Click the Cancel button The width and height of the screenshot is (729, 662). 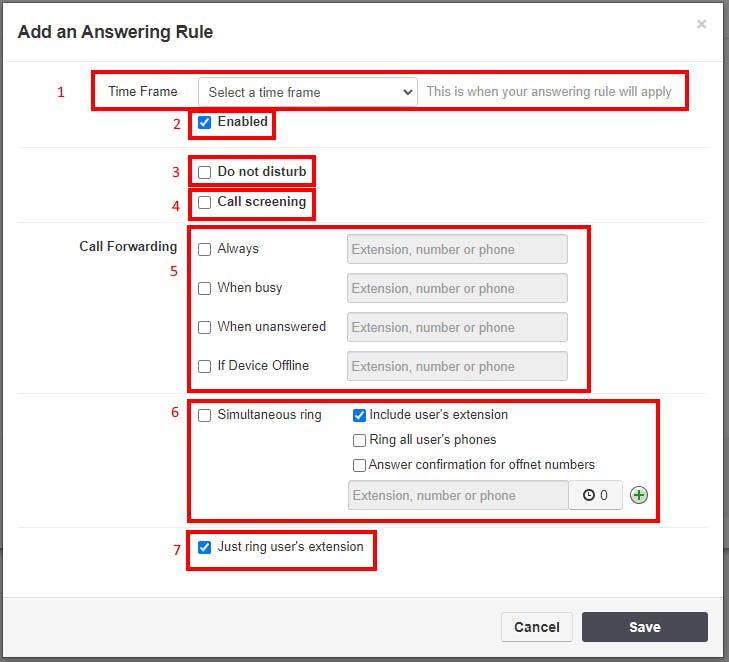537,627
